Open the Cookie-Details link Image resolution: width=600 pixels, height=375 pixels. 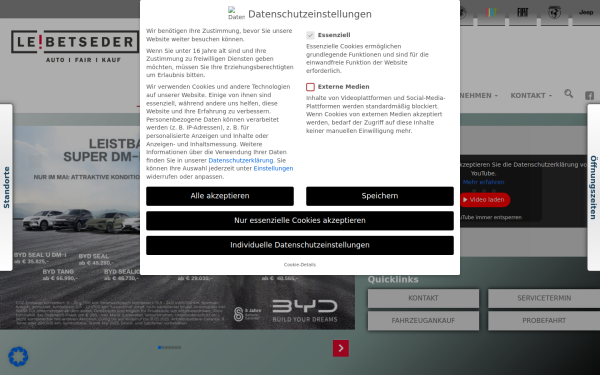click(x=300, y=264)
